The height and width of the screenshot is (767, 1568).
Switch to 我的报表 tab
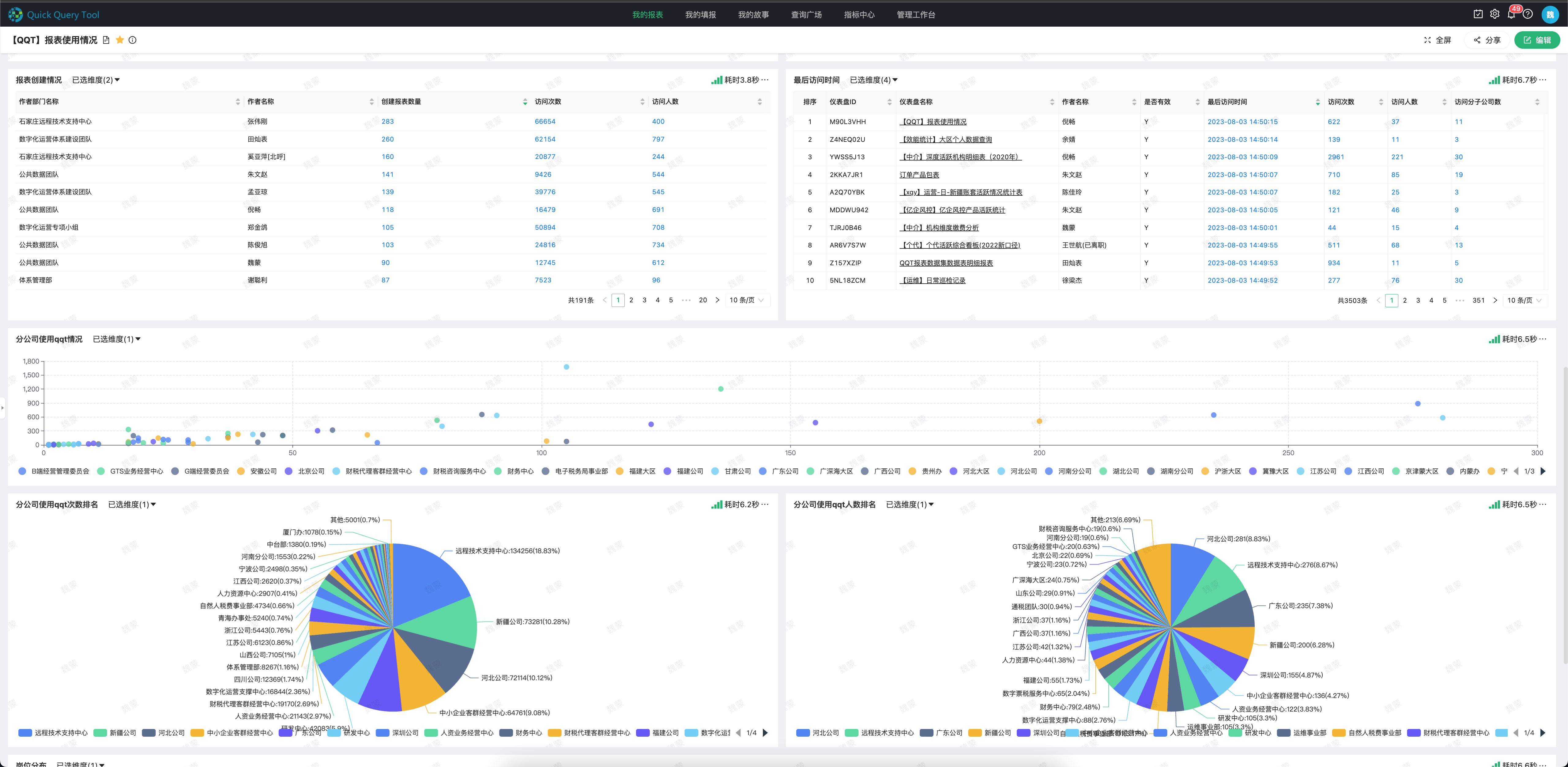(x=647, y=15)
